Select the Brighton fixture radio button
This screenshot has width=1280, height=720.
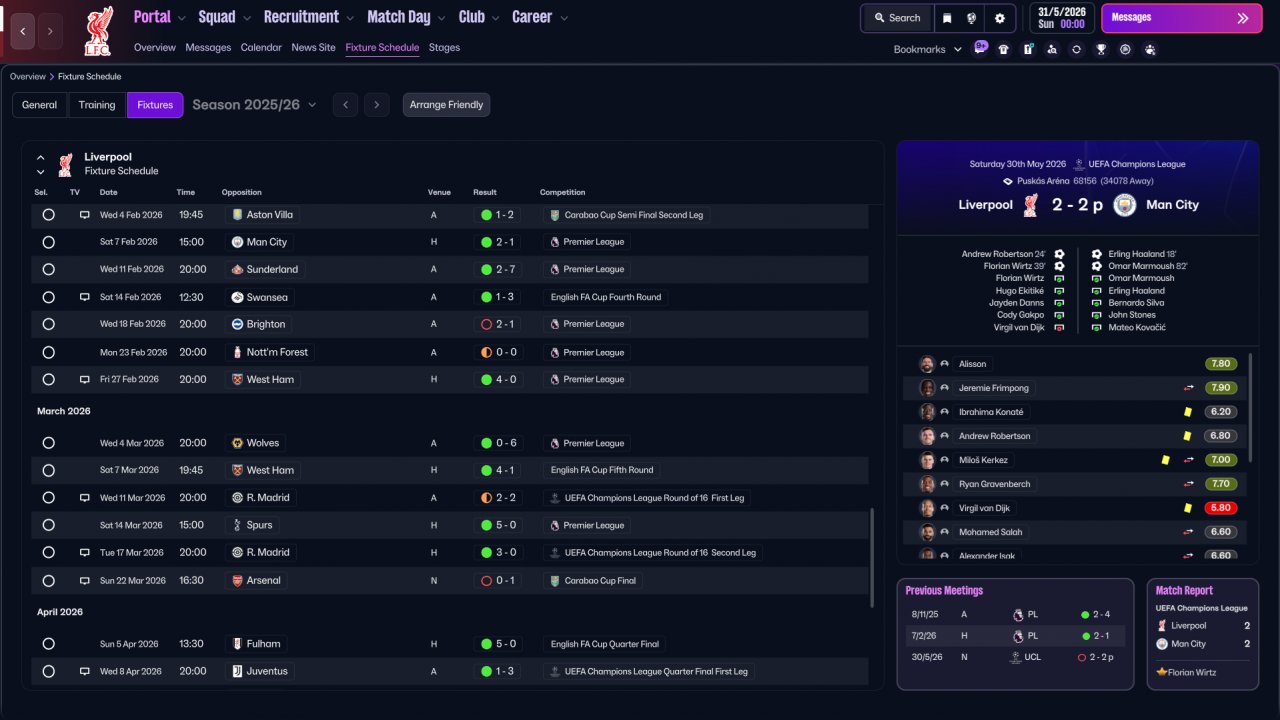[48, 324]
